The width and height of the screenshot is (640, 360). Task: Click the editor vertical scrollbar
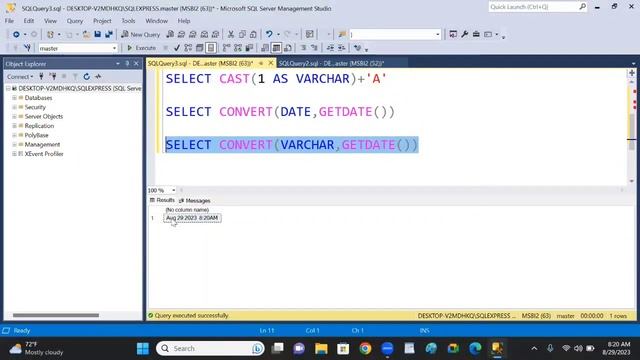coord(631,131)
